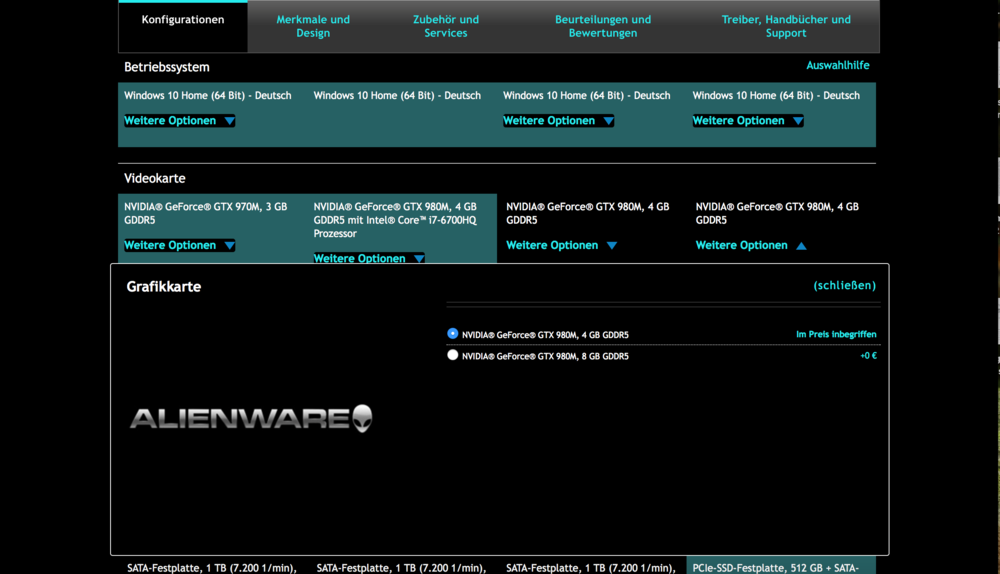Select the Konfigurationen tab
The width and height of the screenshot is (1000, 574).
[183, 20]
